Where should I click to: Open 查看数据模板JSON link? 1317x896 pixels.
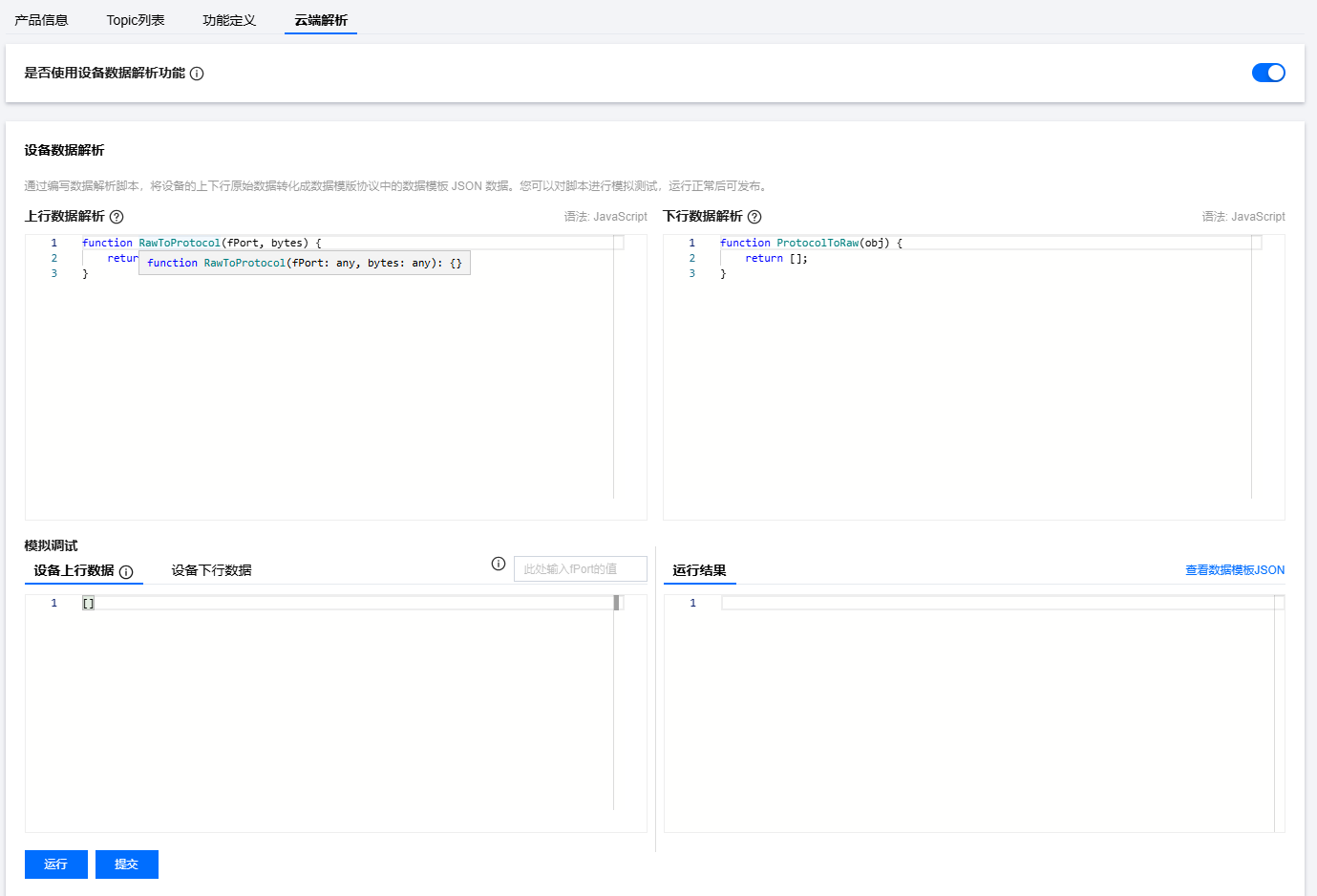pyautogui.click(x=1234, y=570)
